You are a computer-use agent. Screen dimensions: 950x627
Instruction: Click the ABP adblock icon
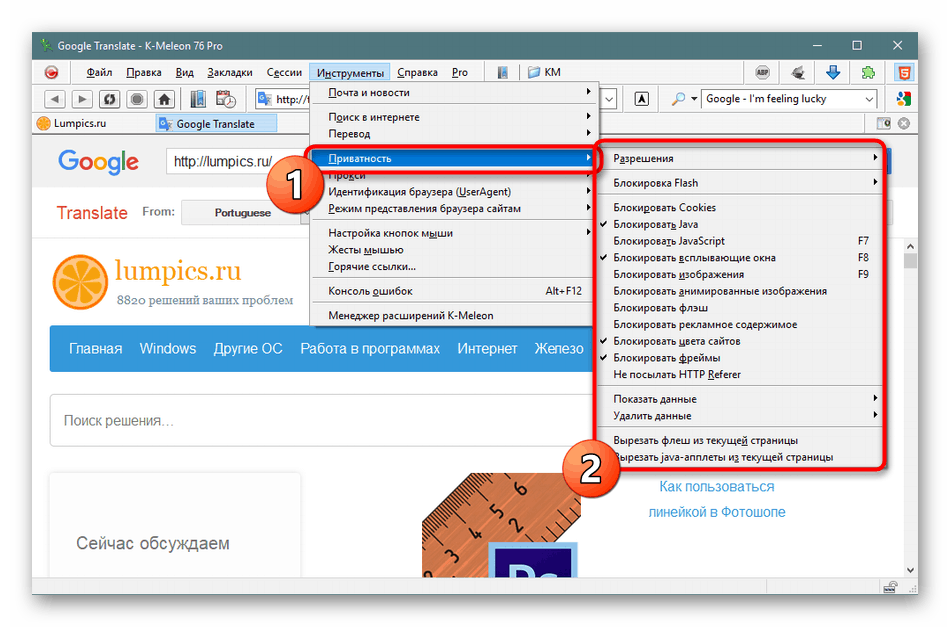(x=762, y=73)
